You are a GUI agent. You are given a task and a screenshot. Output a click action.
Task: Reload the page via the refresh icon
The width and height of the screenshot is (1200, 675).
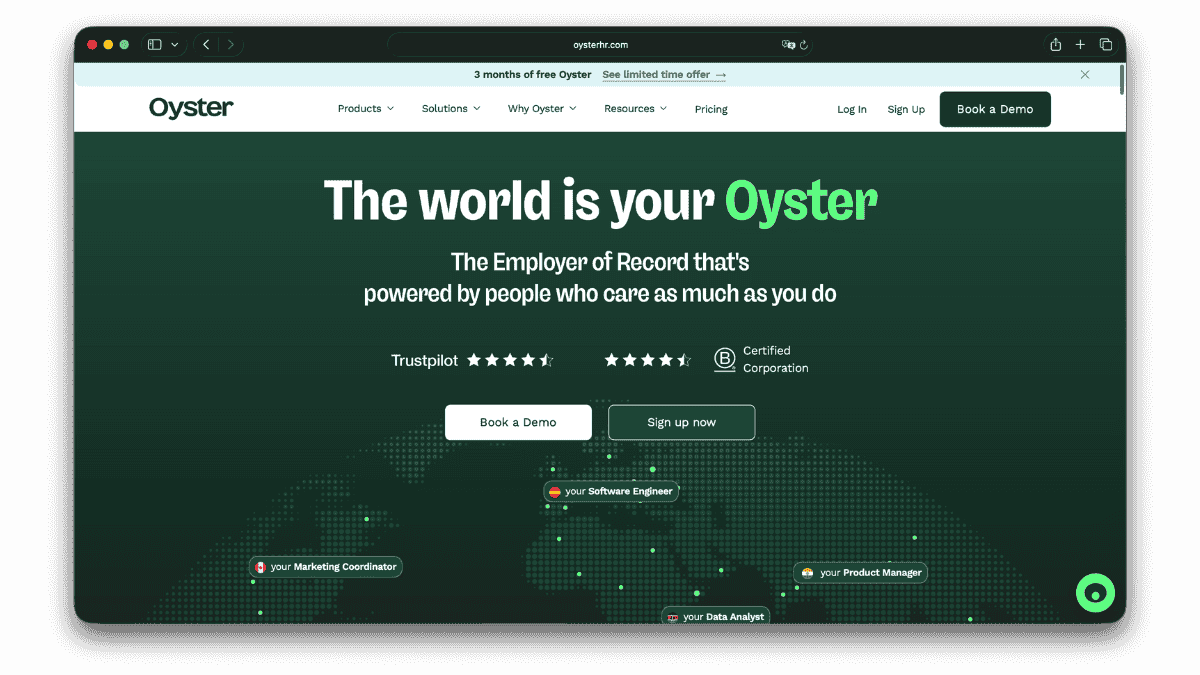806,45
